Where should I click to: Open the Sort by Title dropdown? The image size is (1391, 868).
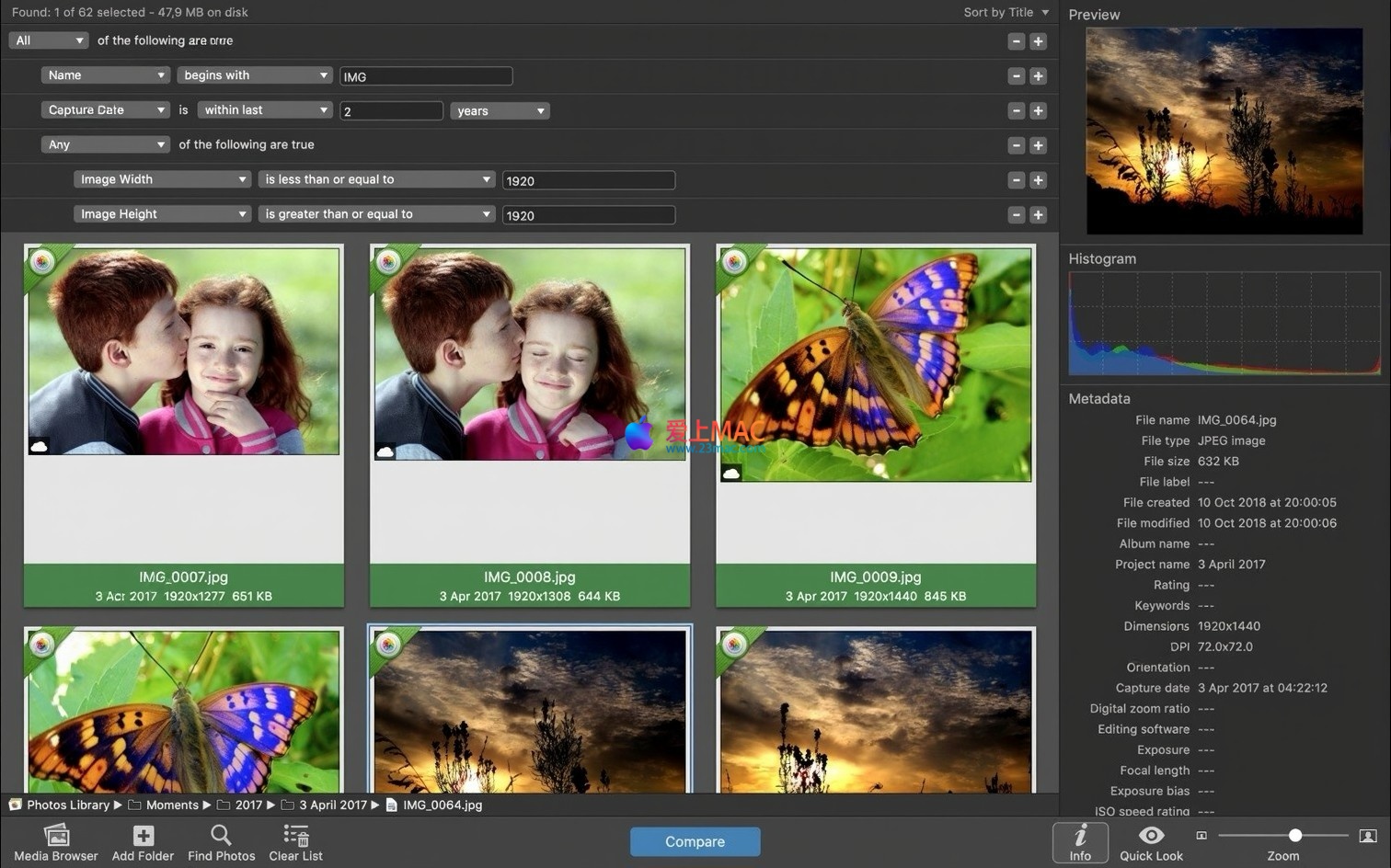[1006, 12]
